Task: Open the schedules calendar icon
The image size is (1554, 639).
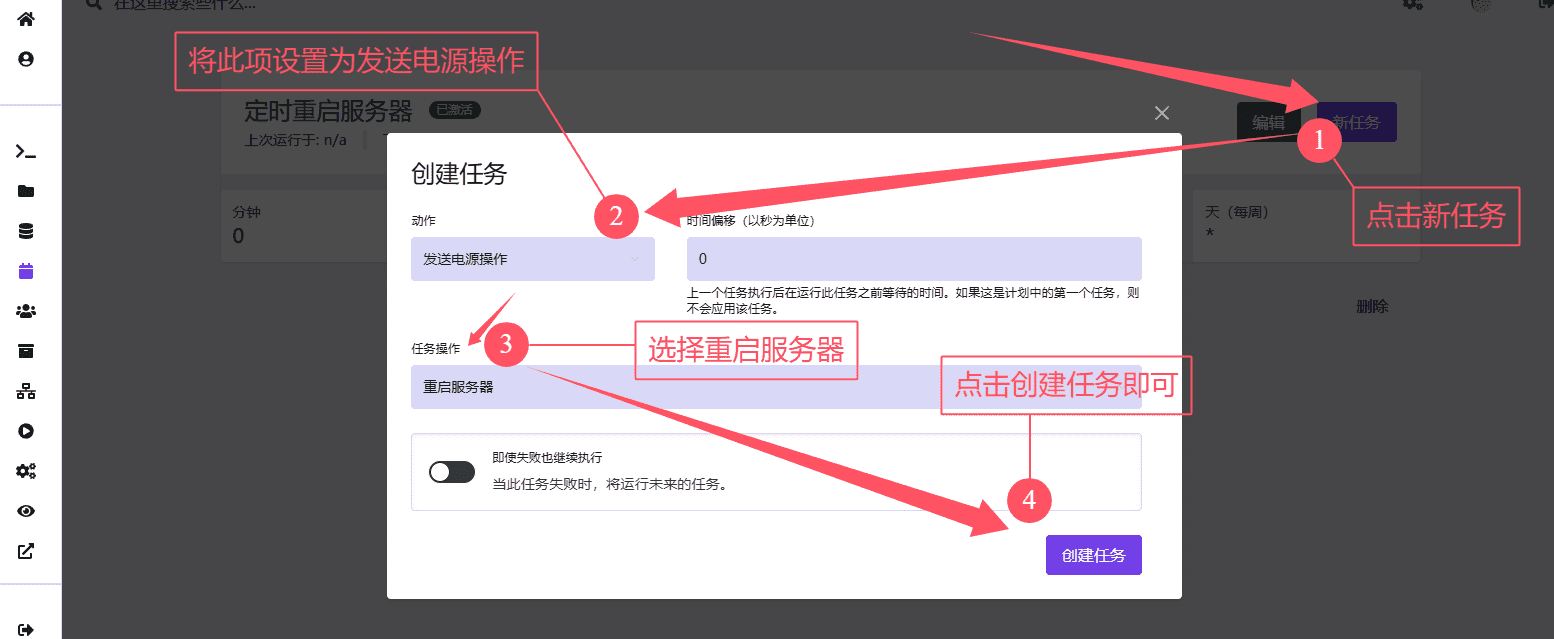Action: (26, 271)
